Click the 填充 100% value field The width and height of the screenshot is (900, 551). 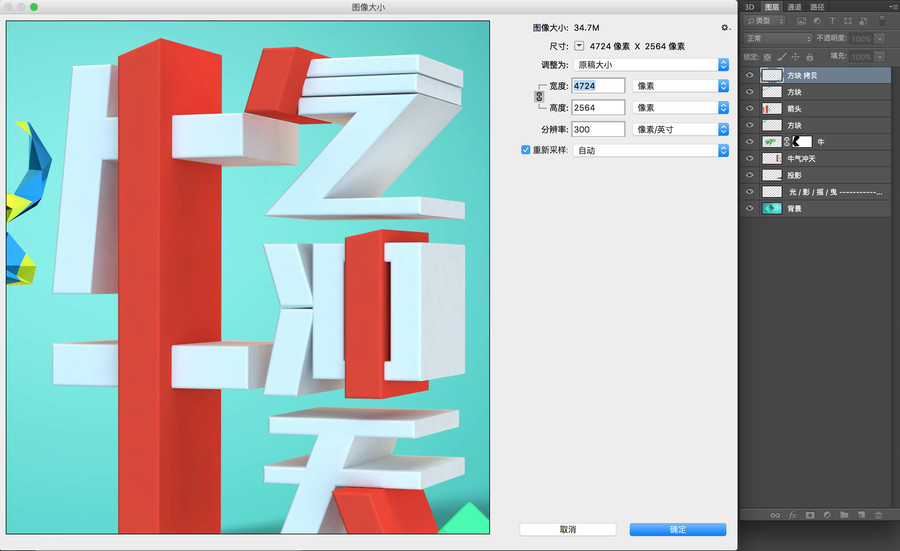[x=861, y=57]
